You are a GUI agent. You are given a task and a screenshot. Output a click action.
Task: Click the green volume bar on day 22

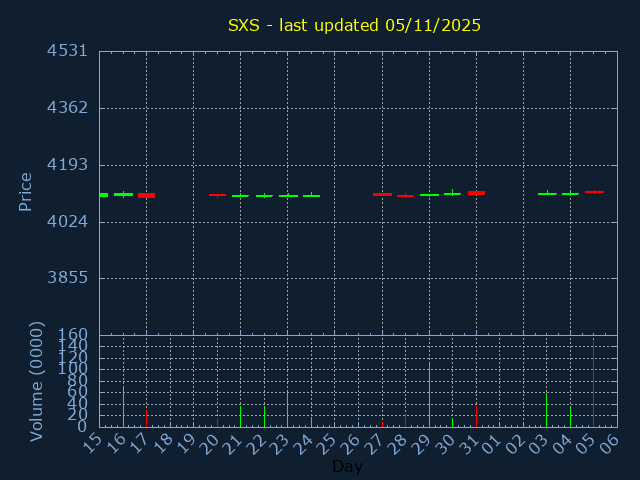click(264, 416)
